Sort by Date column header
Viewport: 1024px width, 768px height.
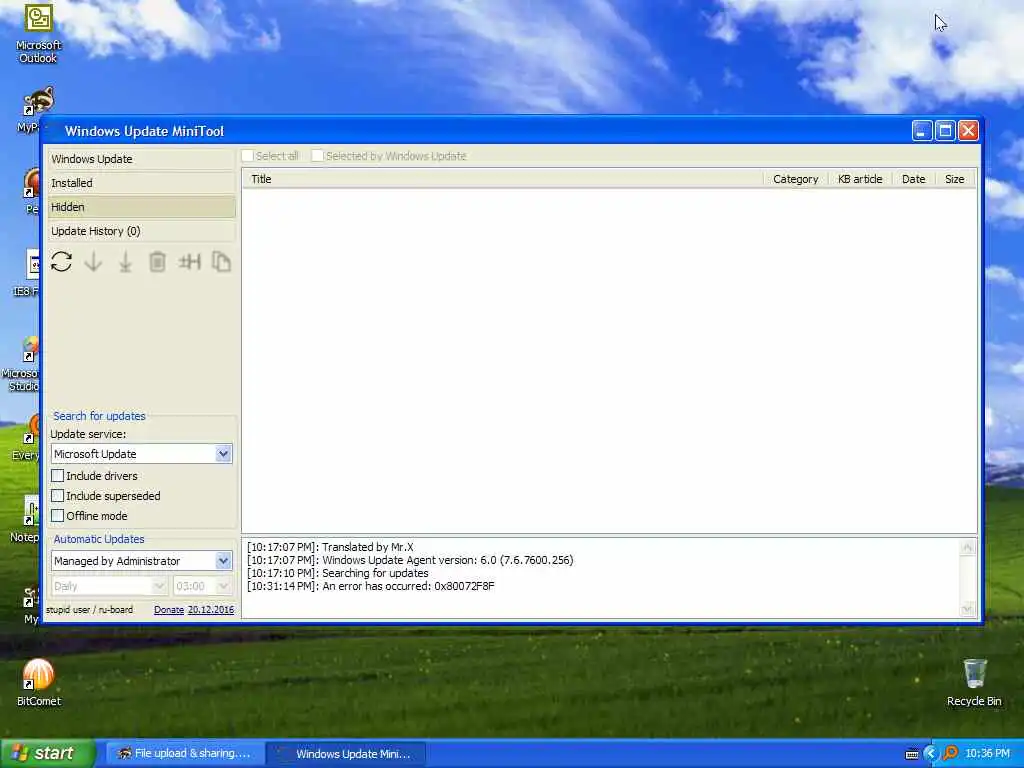click(x=914, y=179)
